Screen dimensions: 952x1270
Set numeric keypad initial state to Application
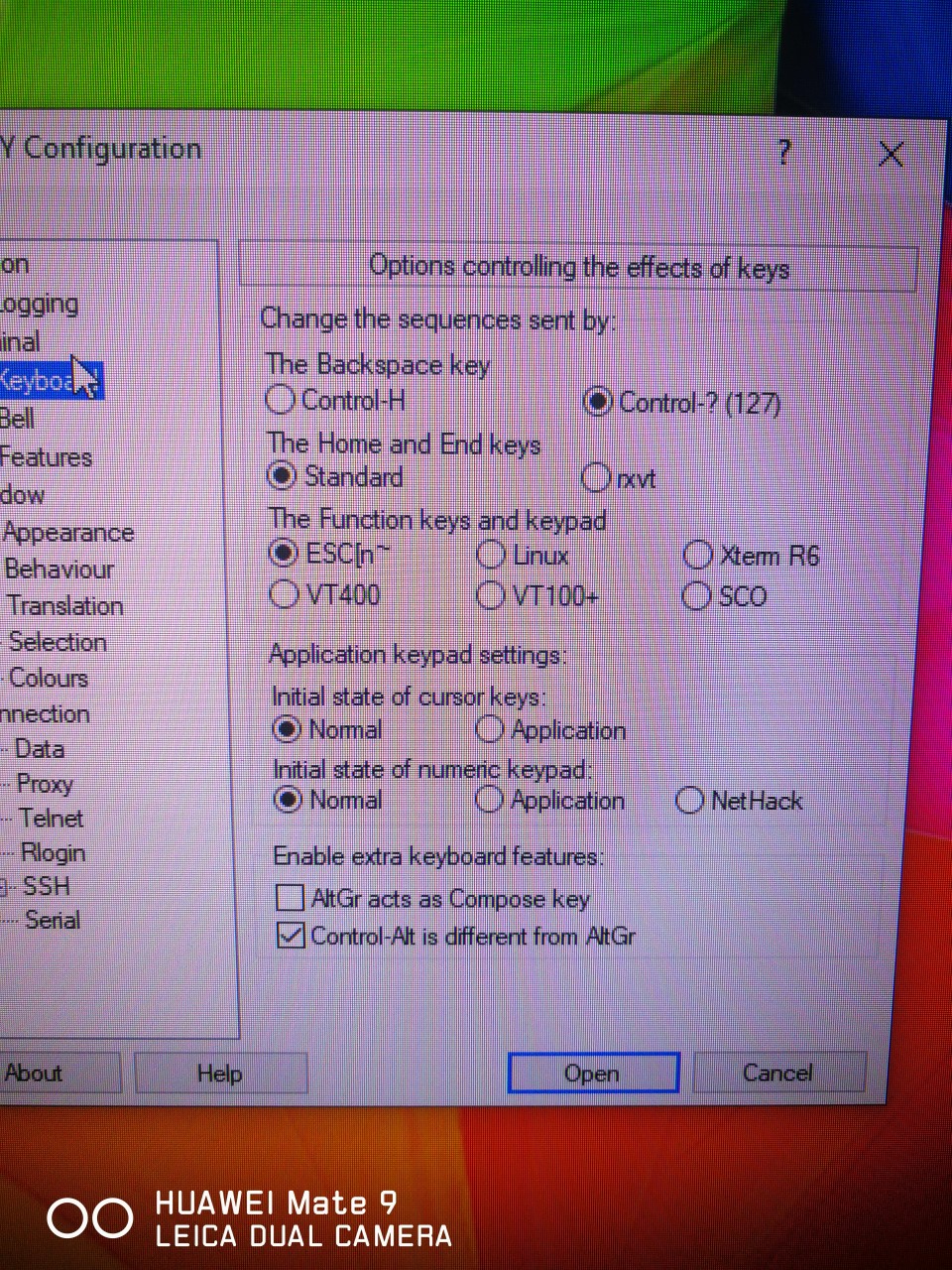(489, 800)
